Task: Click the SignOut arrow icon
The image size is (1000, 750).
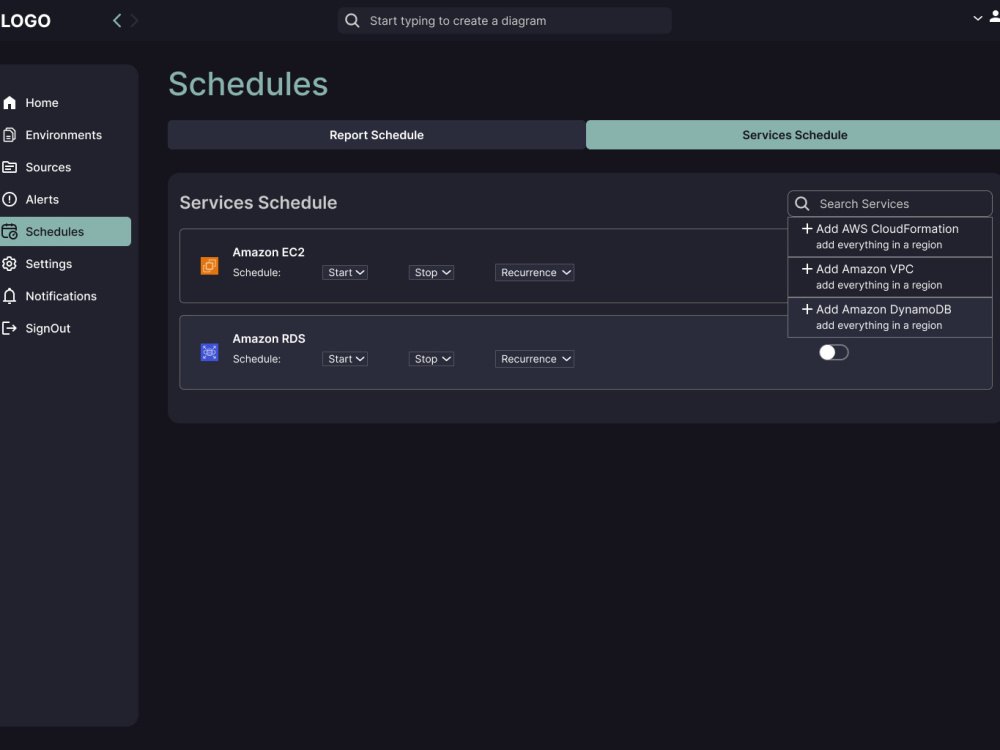Action: tap(10, 328)
